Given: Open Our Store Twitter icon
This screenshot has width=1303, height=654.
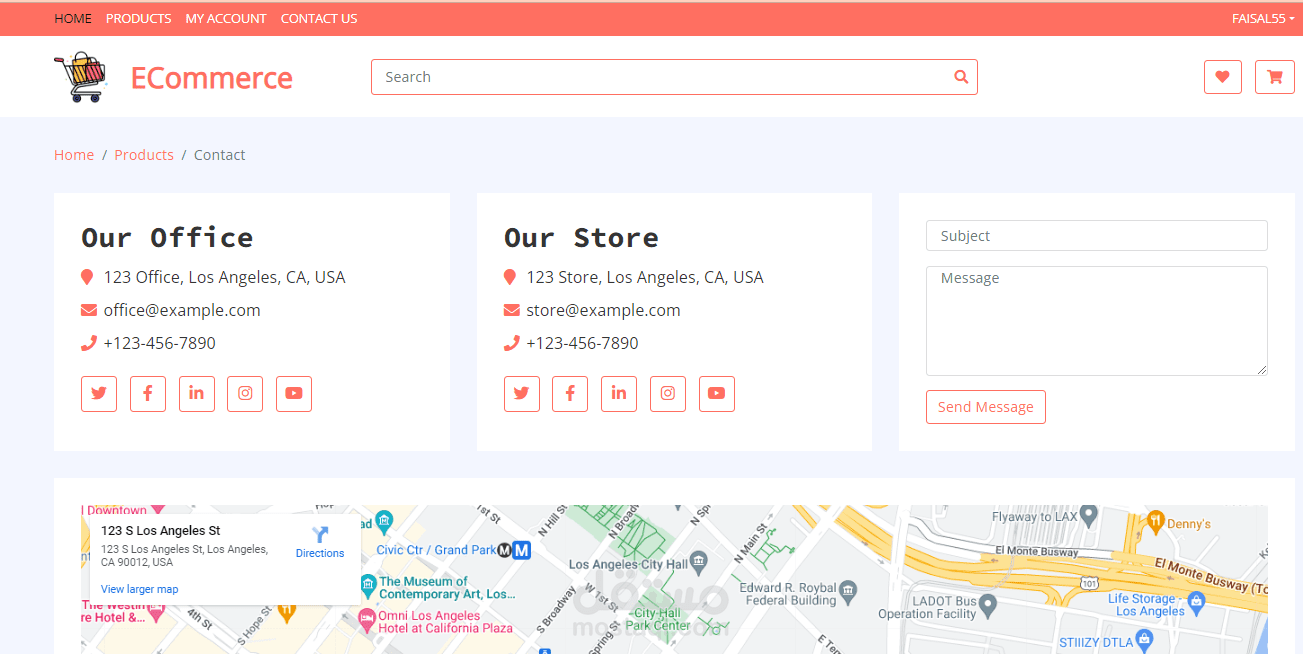Looking at the screenshot, I should (522, 394).
